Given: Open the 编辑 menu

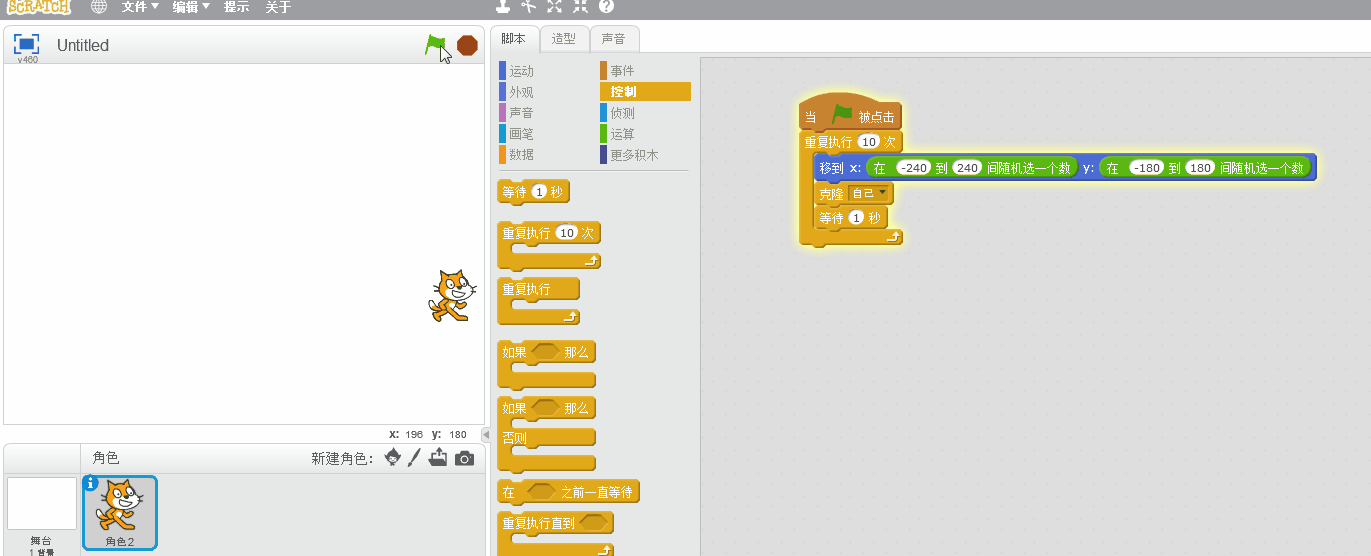Looking at the screenshot, I should tap(190, 7).
